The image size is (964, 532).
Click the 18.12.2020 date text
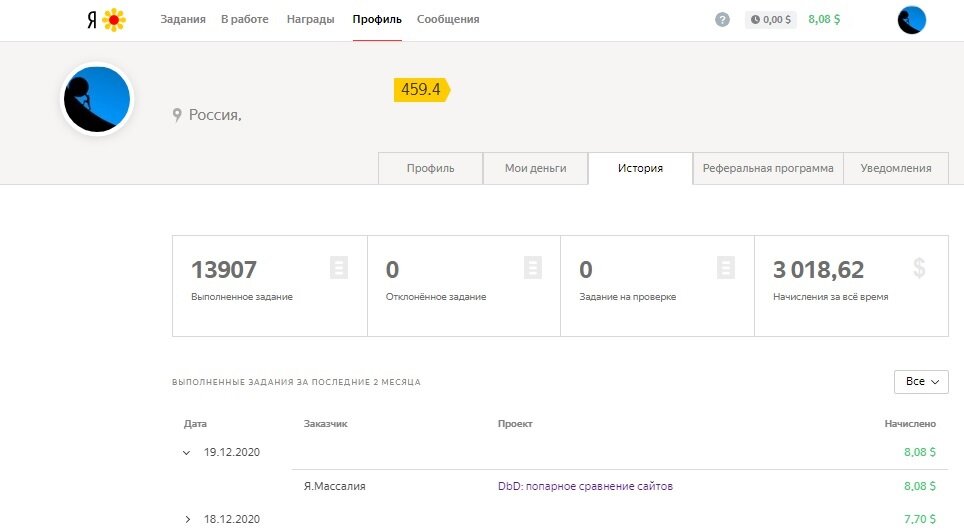pyautogui.click(x=232, y=520)
